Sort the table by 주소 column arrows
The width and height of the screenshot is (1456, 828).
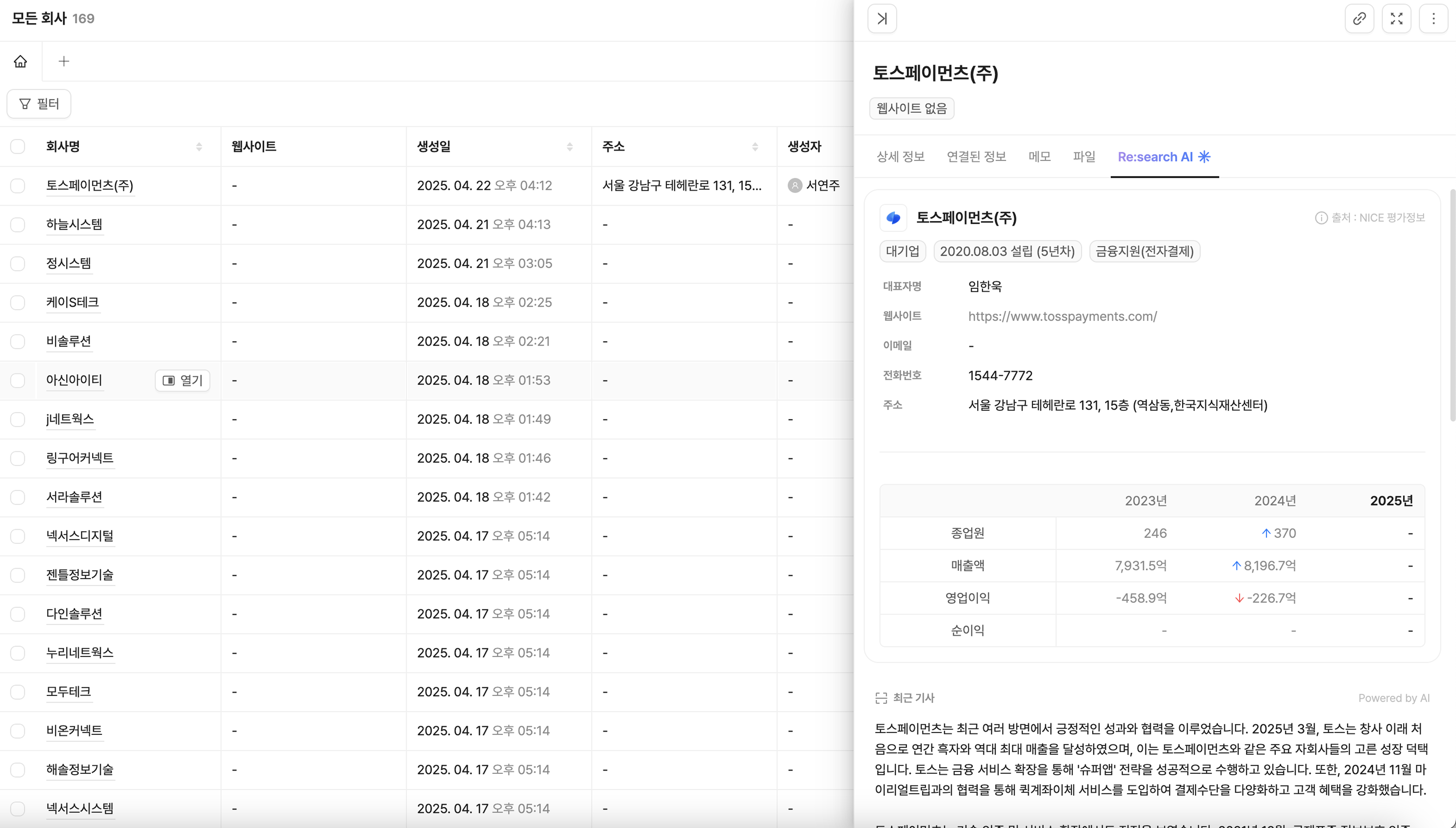tap(755, 147)
